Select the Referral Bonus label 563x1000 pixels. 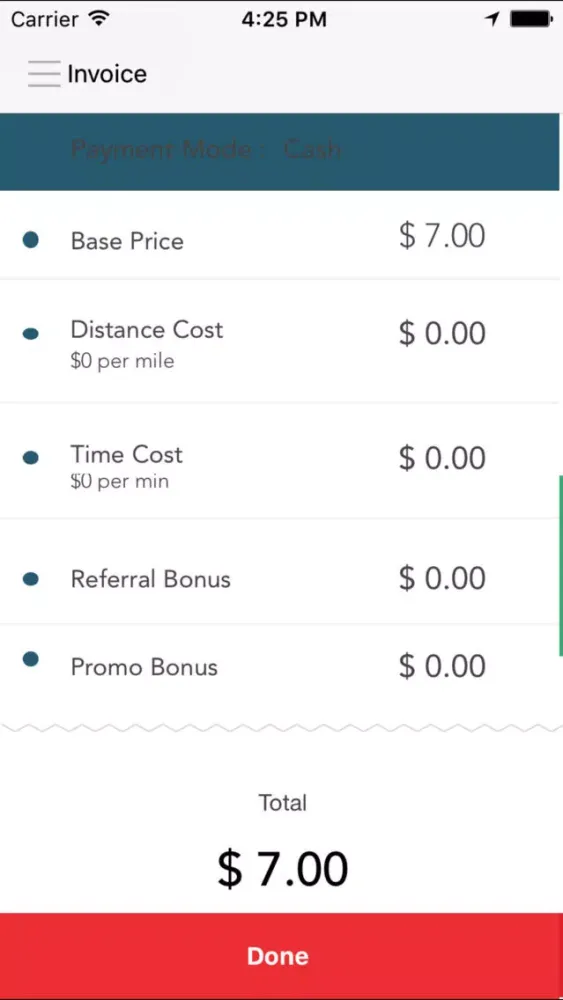150,579
